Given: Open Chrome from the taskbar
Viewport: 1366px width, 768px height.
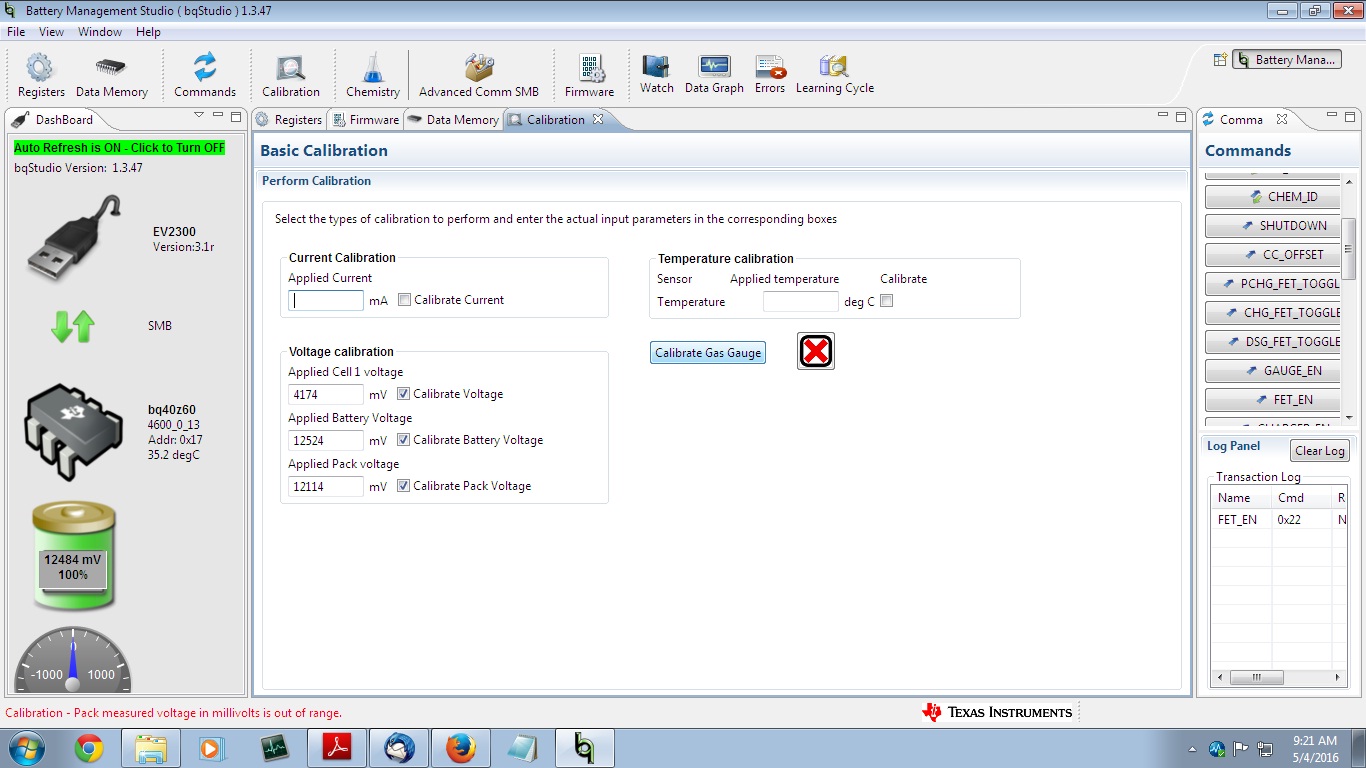Looking at the screenshot, I should point(89,748).
